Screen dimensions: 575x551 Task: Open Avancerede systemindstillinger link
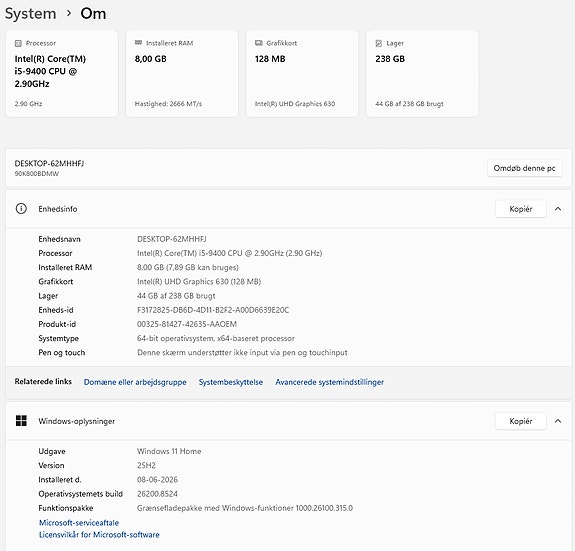329,382
